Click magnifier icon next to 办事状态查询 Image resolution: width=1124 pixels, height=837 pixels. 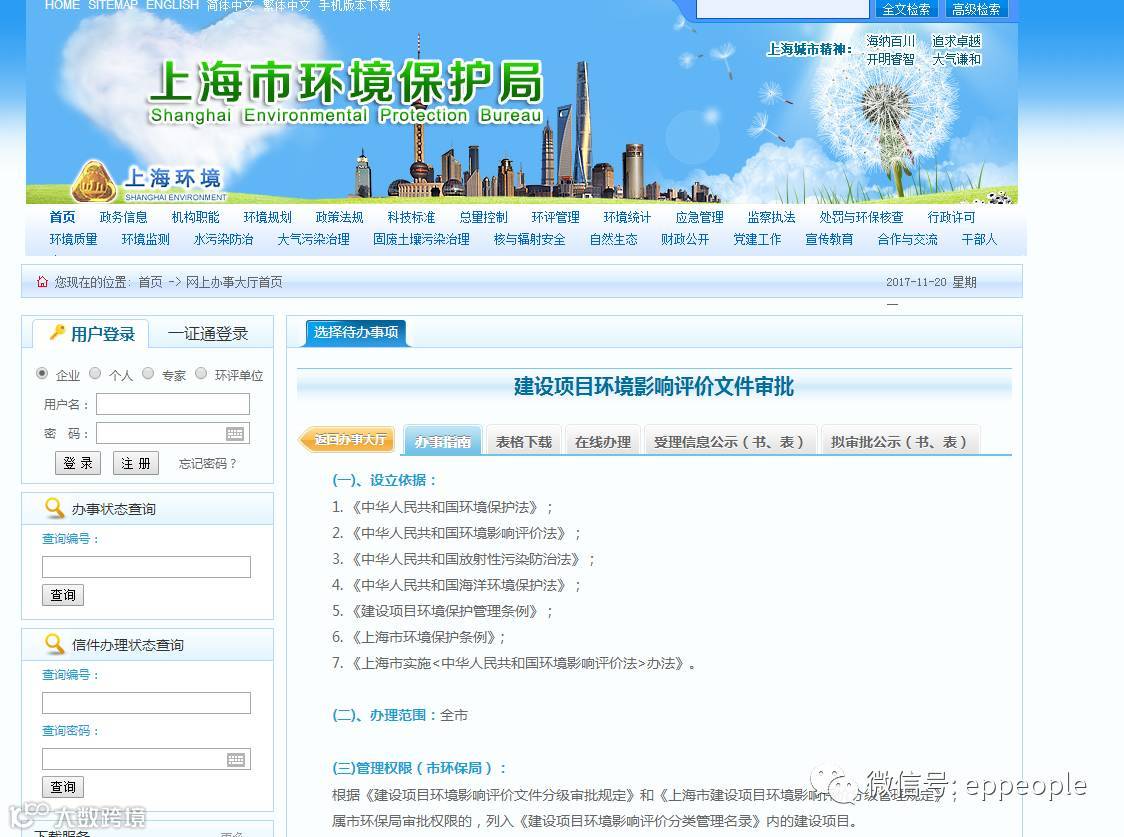(54, 507)
